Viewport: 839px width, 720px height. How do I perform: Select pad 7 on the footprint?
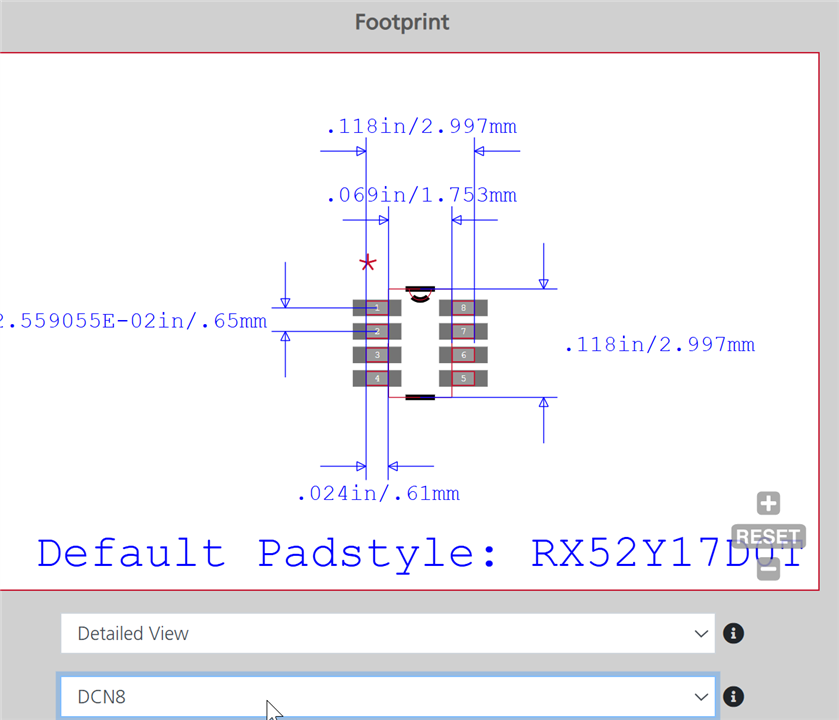click(x=463, y=331)
